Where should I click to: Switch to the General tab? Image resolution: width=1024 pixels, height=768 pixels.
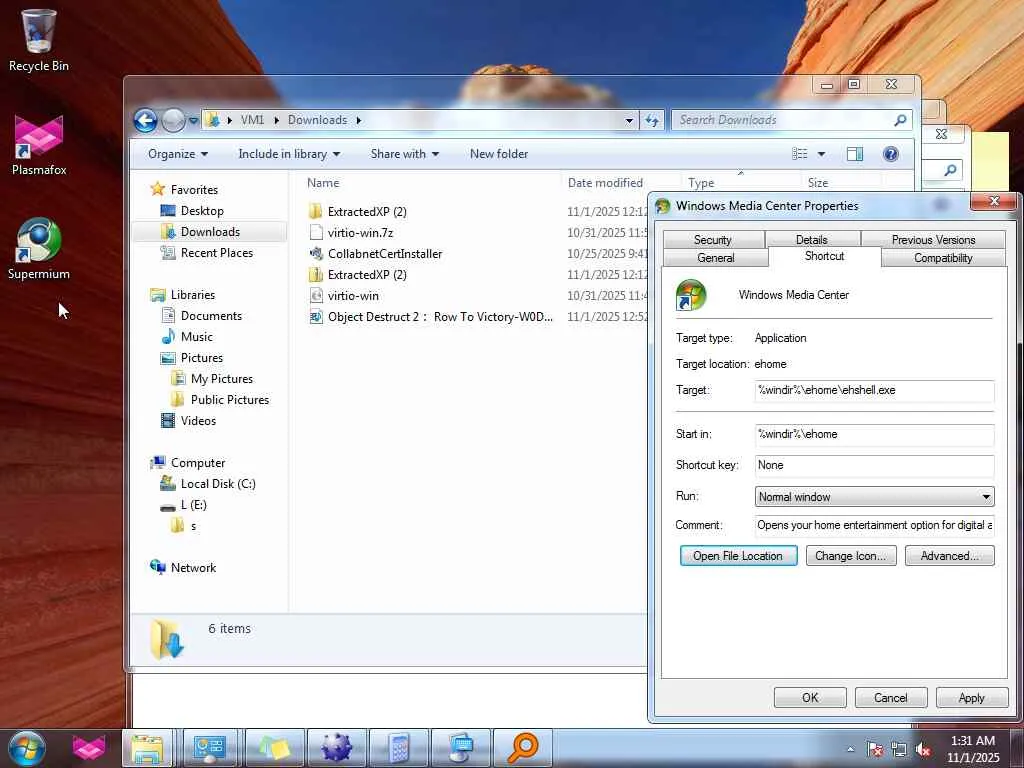(x=716, y=258)
